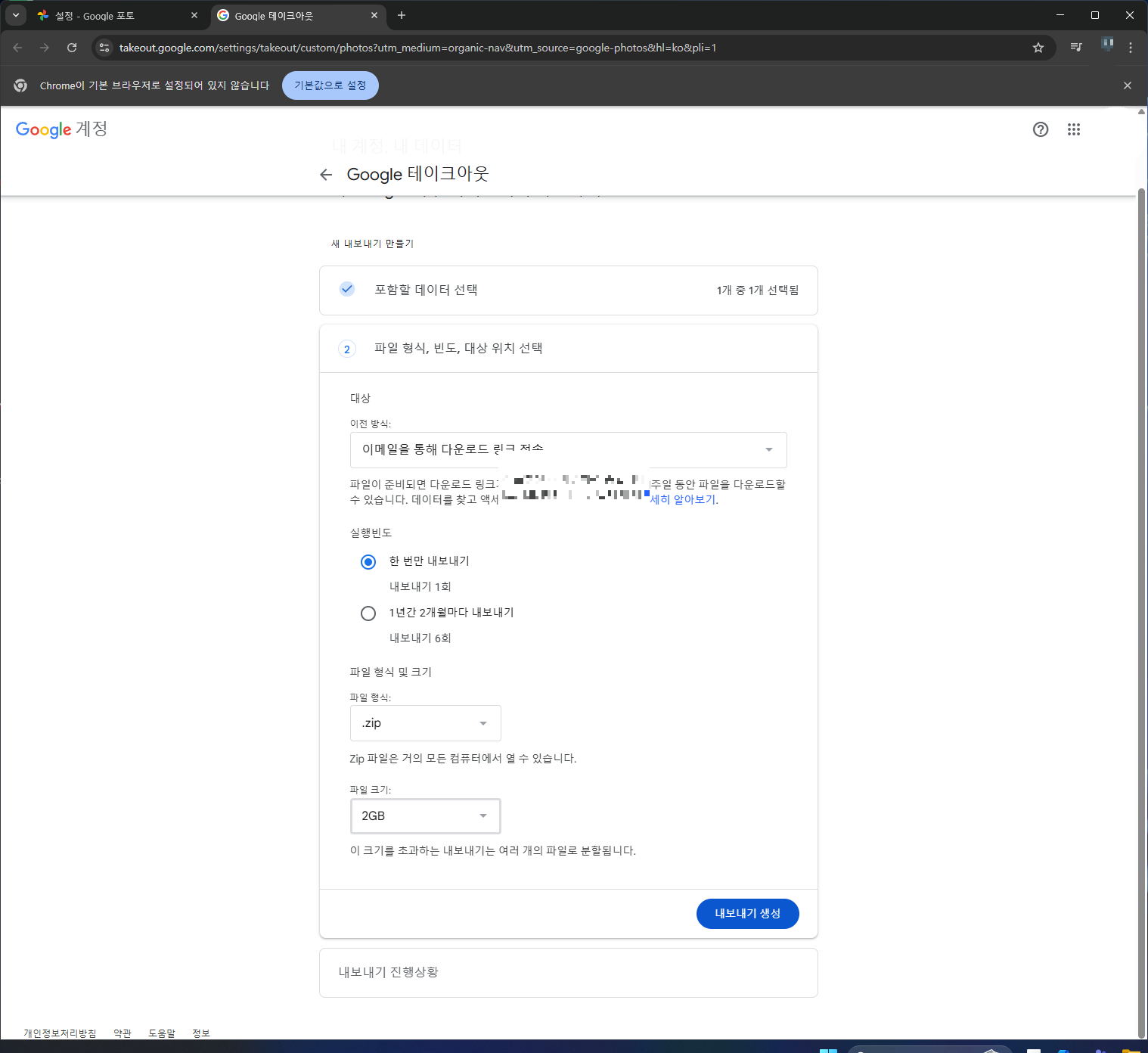Open the 알아보기 link
Image resolution: width=1148 pixels, height=1053 pixels.
[684, 499]
